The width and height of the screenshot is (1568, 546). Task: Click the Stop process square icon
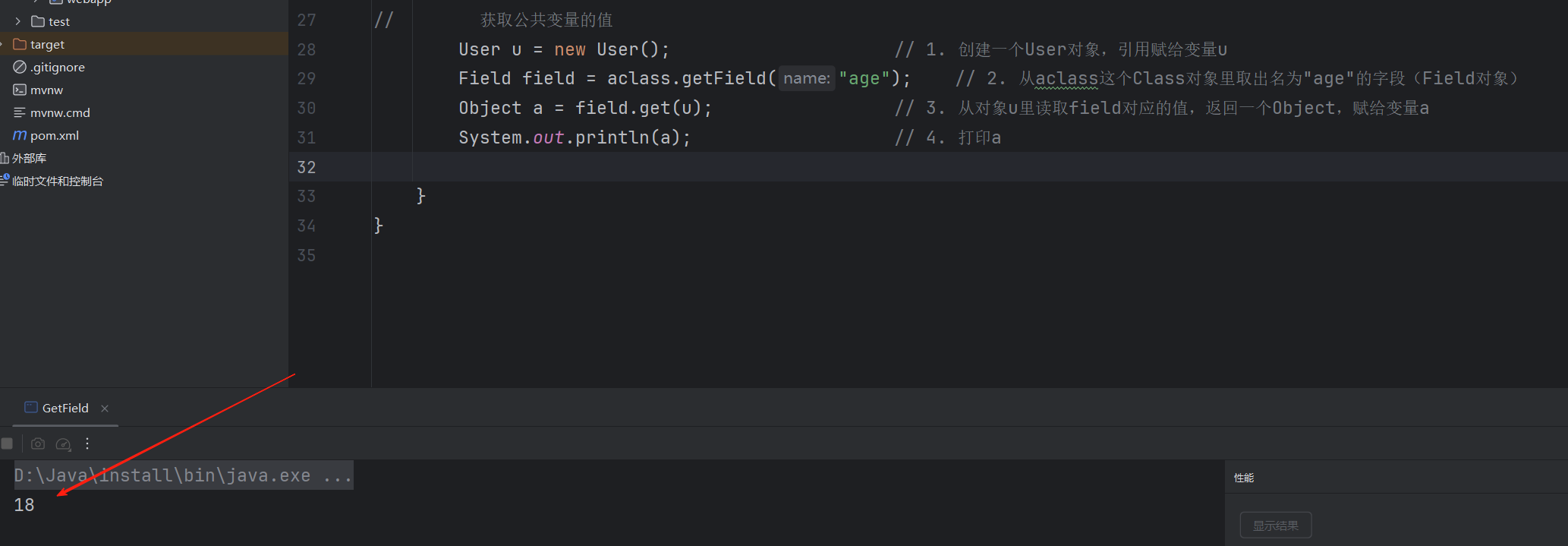[8, 443]
